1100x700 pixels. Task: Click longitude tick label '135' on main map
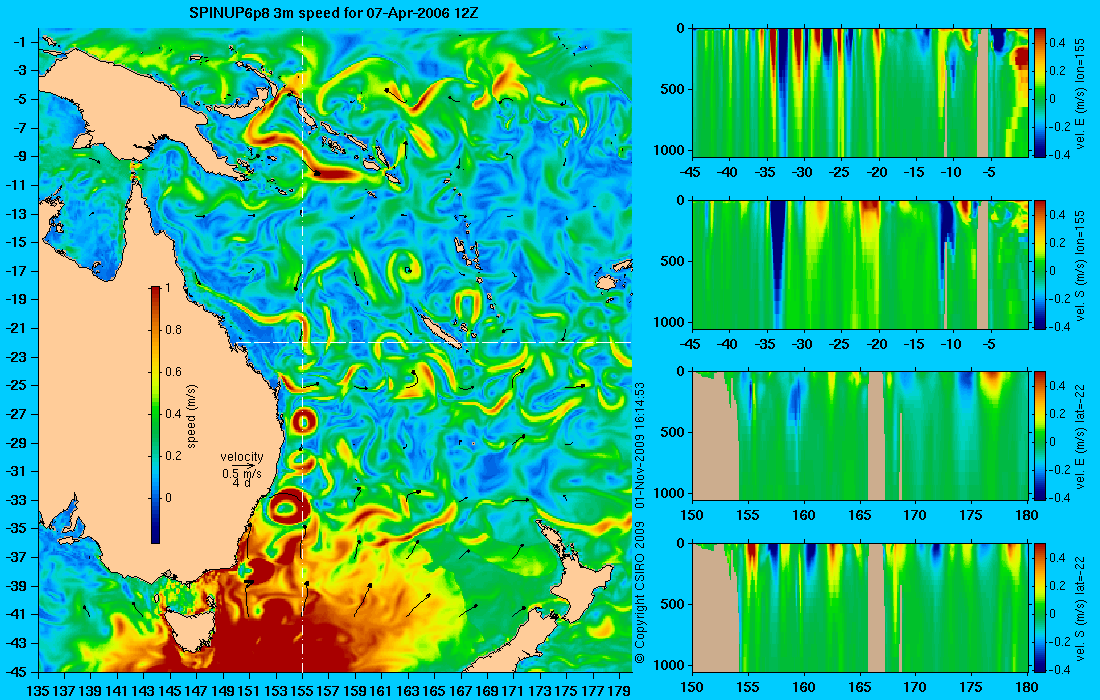pyautogui.click(x=38, y=691)
